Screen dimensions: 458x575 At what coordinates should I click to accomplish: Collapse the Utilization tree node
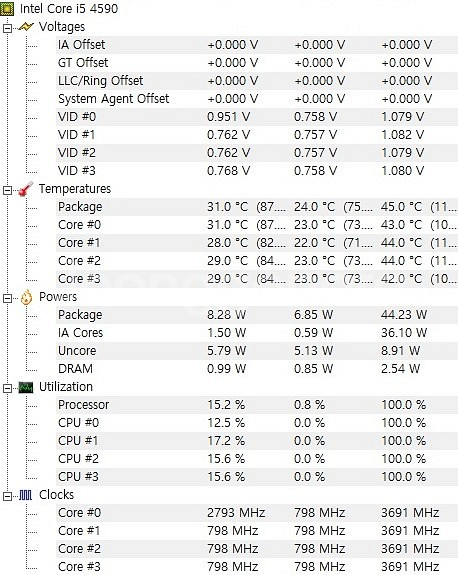(7, 388)
